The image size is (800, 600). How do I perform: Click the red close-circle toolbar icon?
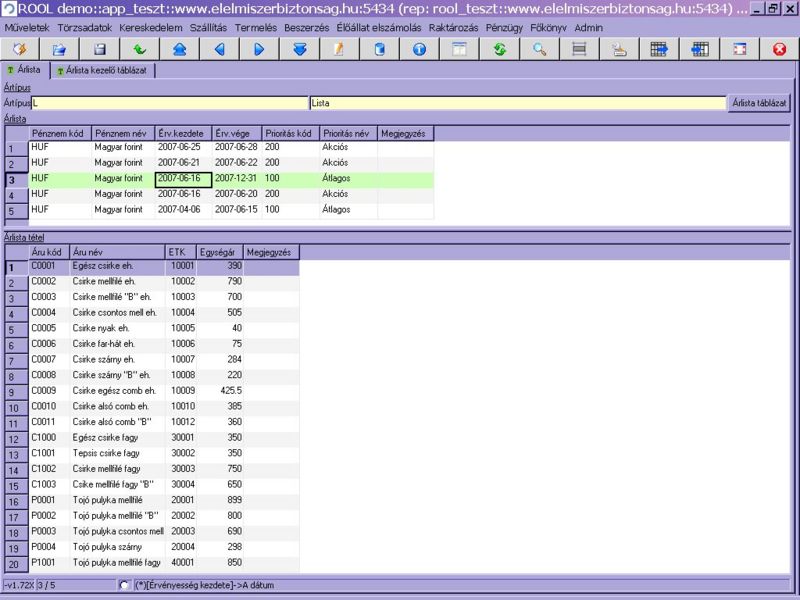779,49
